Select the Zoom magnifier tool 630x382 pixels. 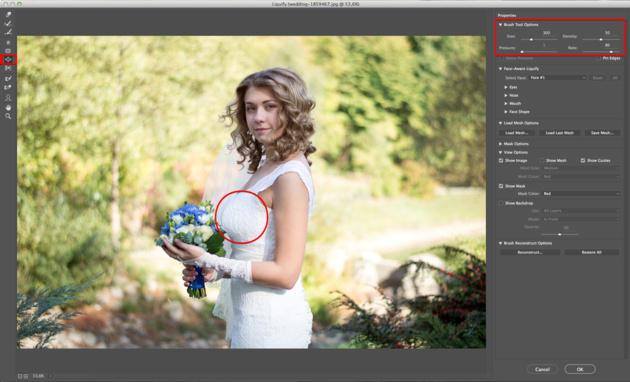(x=8, y=116)
